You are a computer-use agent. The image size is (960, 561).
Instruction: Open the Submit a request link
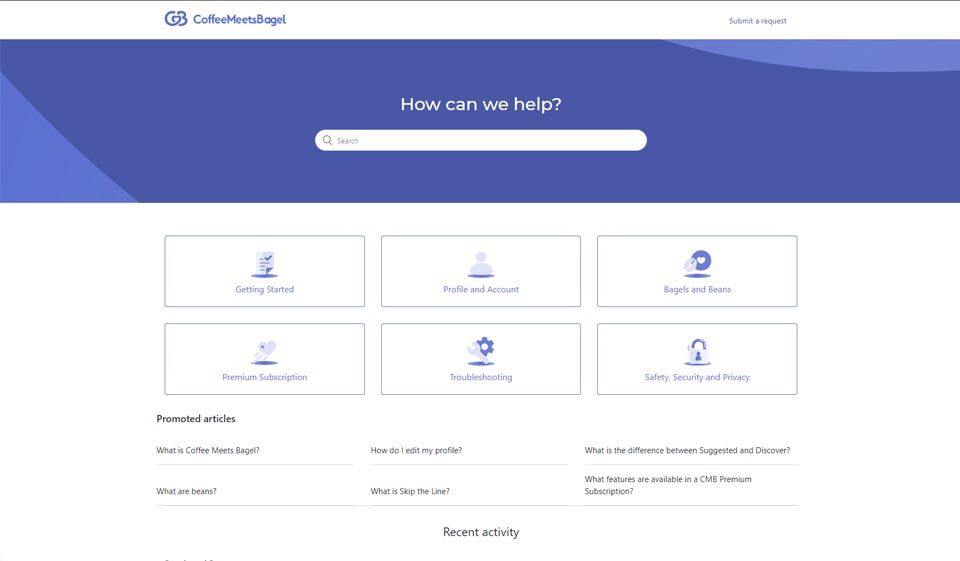757,21
